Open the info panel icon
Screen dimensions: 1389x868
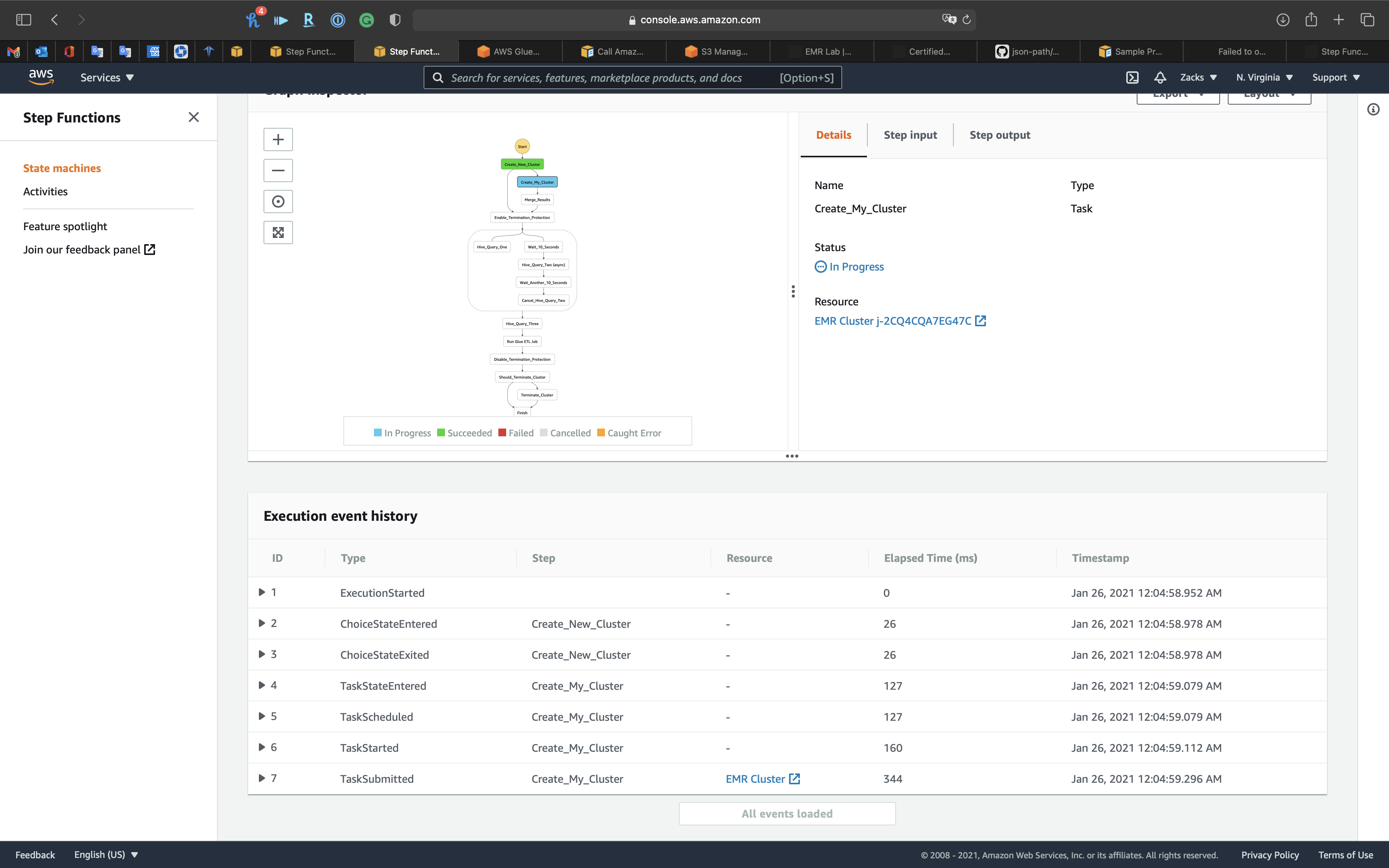1373,109
